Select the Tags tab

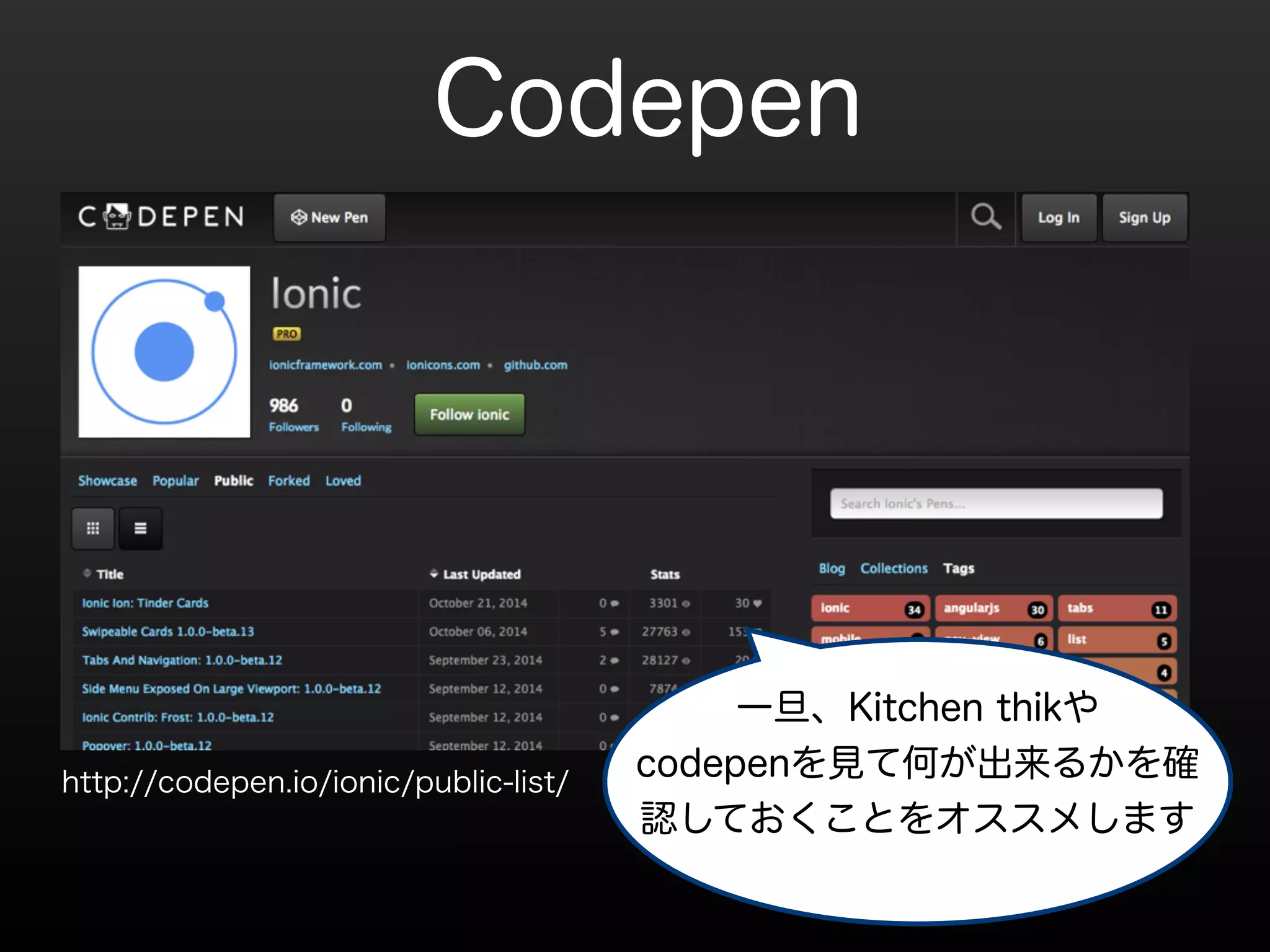click(959, 568)
